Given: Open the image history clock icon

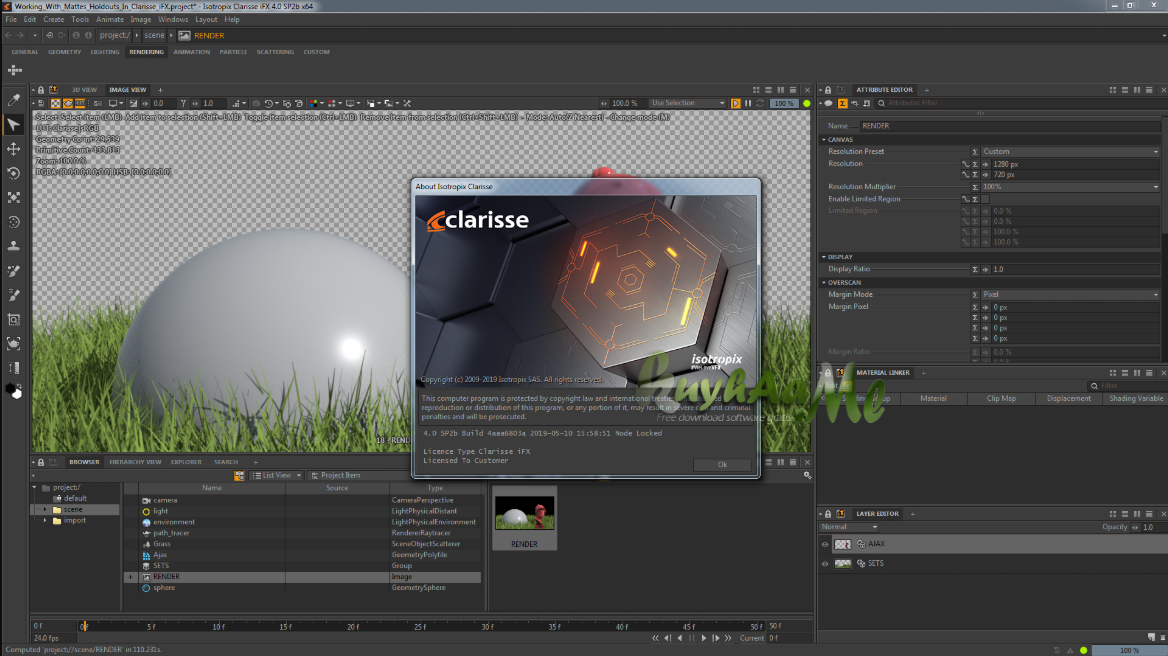Looking at the screenshot, I should click(x=269, y=104).
